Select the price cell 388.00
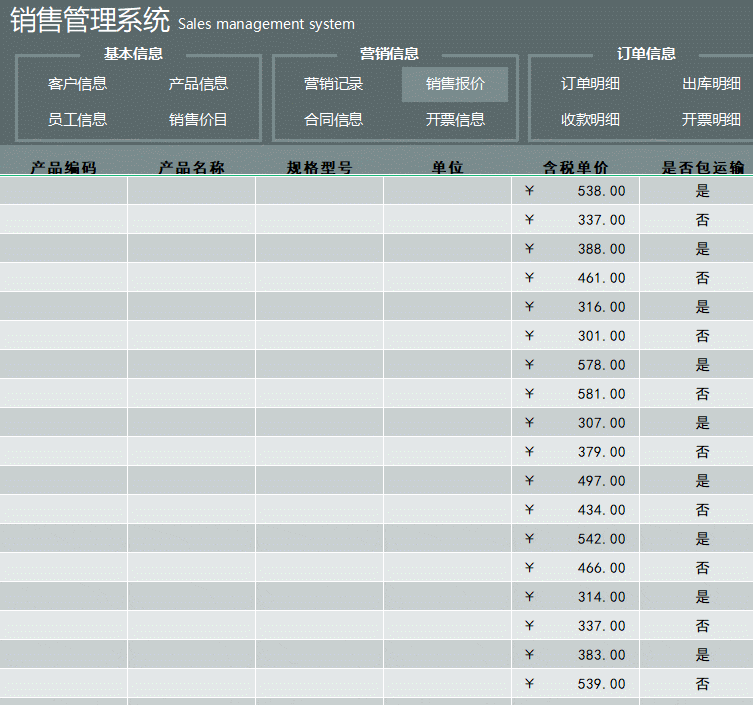 pyautogui.click(x=575, y=249)
